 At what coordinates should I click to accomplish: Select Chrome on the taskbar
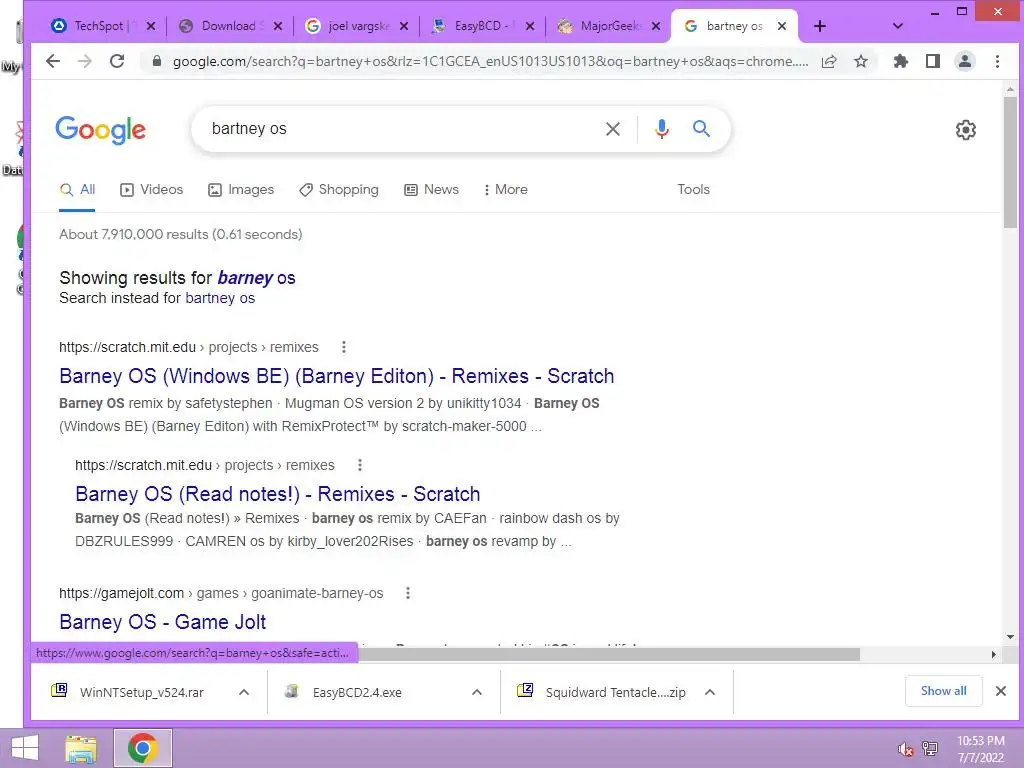click(143, 748)
